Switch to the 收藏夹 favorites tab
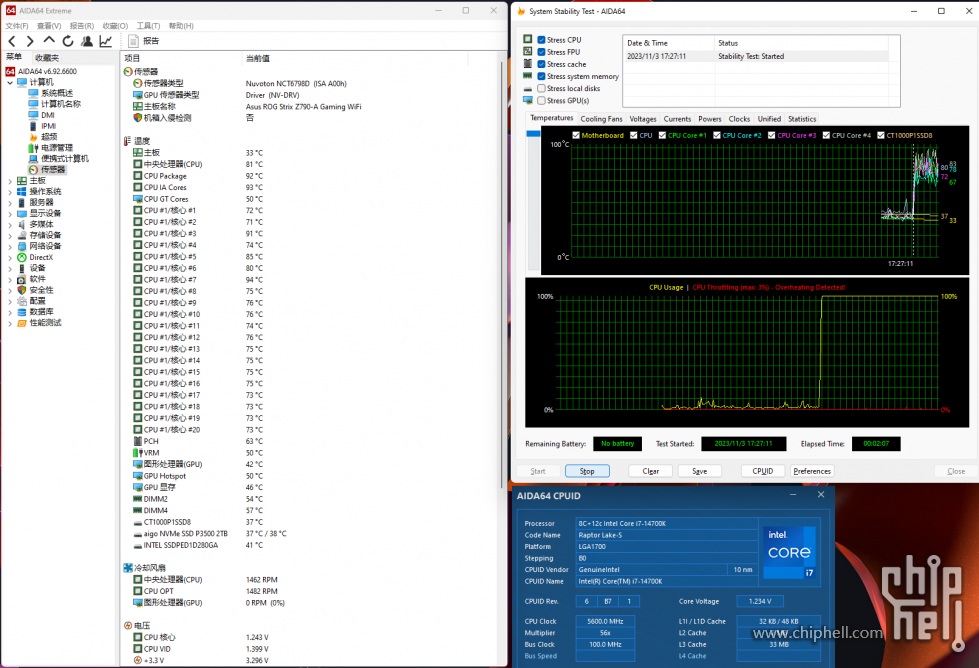Viewport: 979px width, 668px height. point(47,57)
